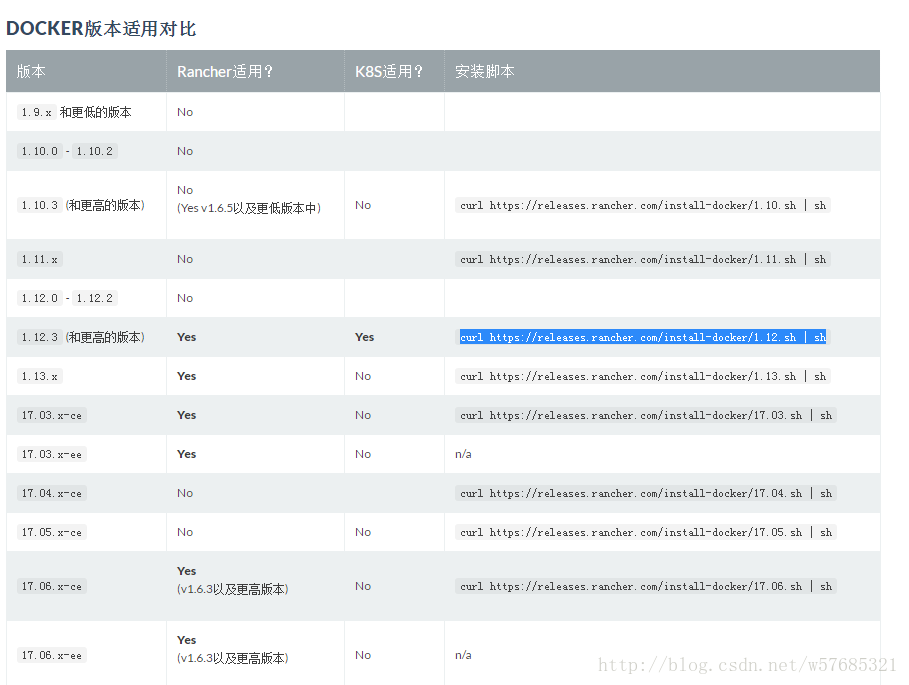Click the install-docker/17.05.sh curl command
This screenshot has height=685, width=909.
[x=646, y=532]
